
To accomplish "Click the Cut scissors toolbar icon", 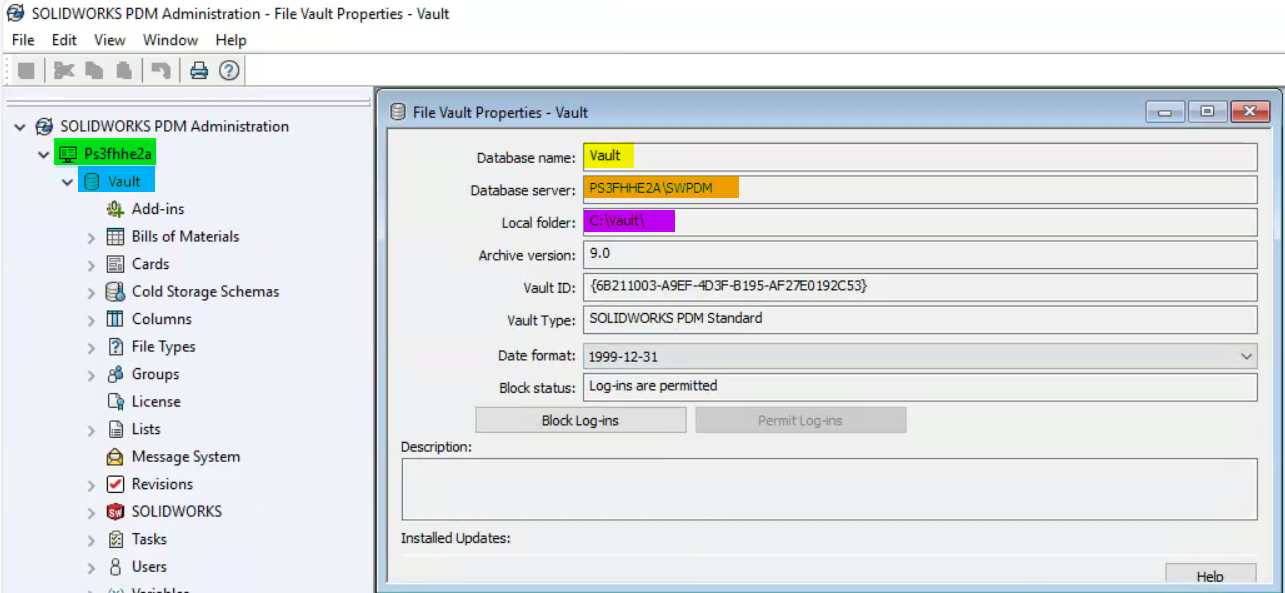I will pyautogui.click(x=64, y=71).
